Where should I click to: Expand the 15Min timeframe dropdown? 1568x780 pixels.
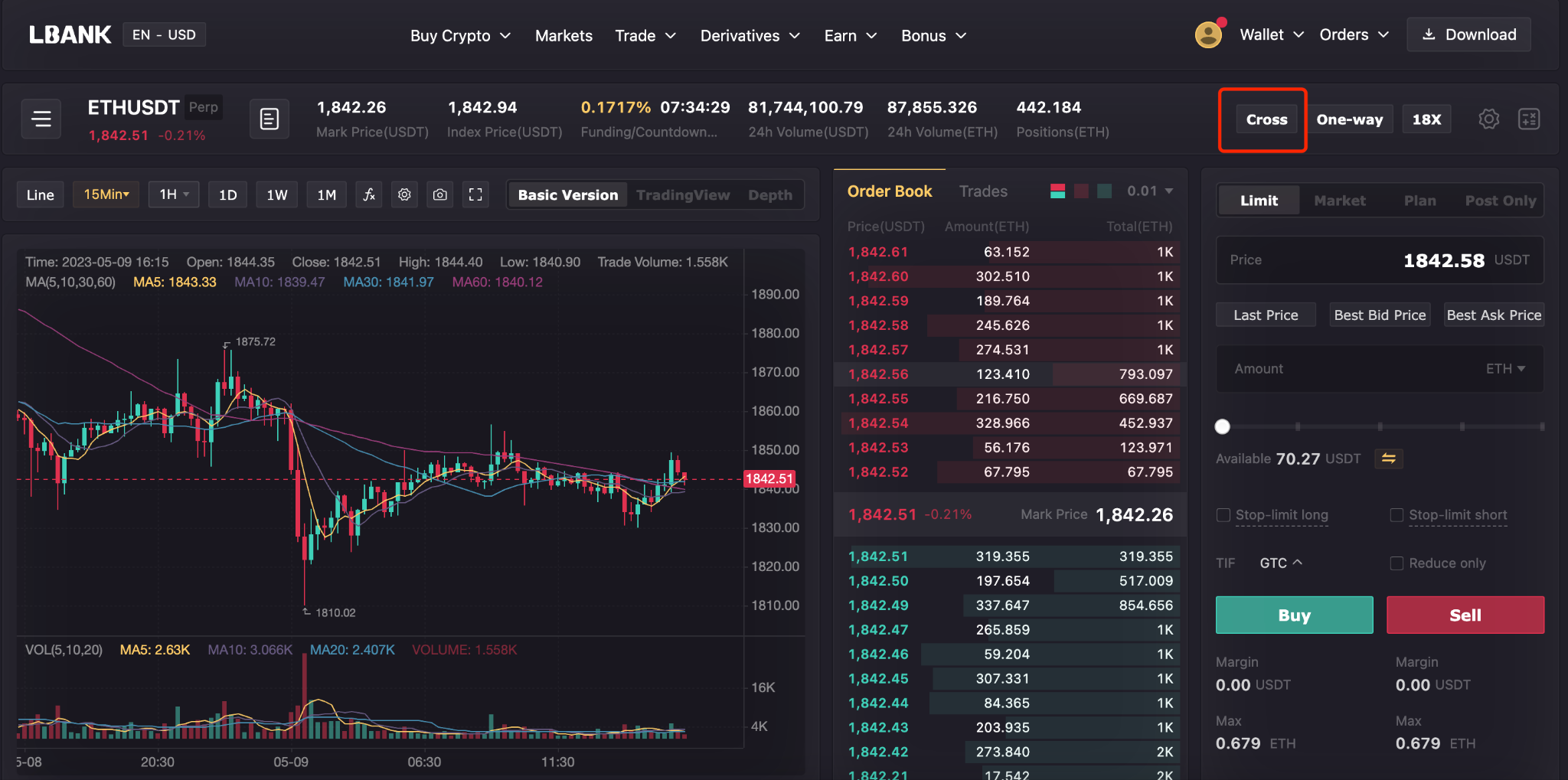coord(106,194)
